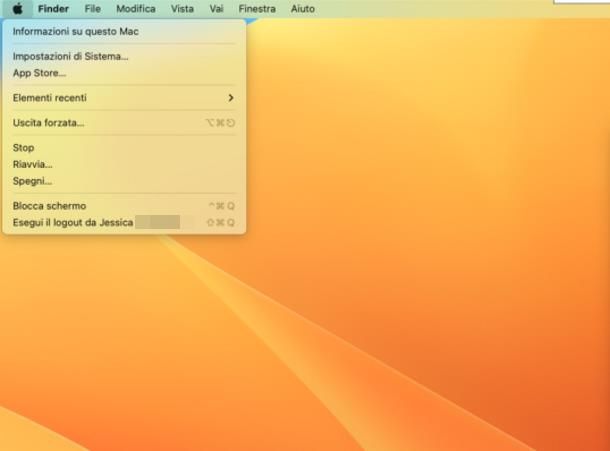Viewport: 610px width, 451px height.
Task: Choose Informazioni su questo Mac
Action: click(x=124, y=32)
